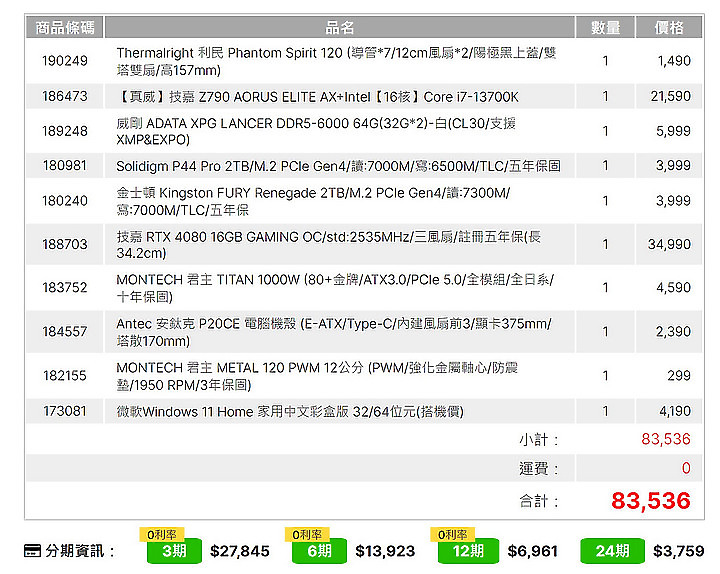This screenshot has width=720, height=574.
Task: Select the 24期 installment button
Action: (612, 551)
